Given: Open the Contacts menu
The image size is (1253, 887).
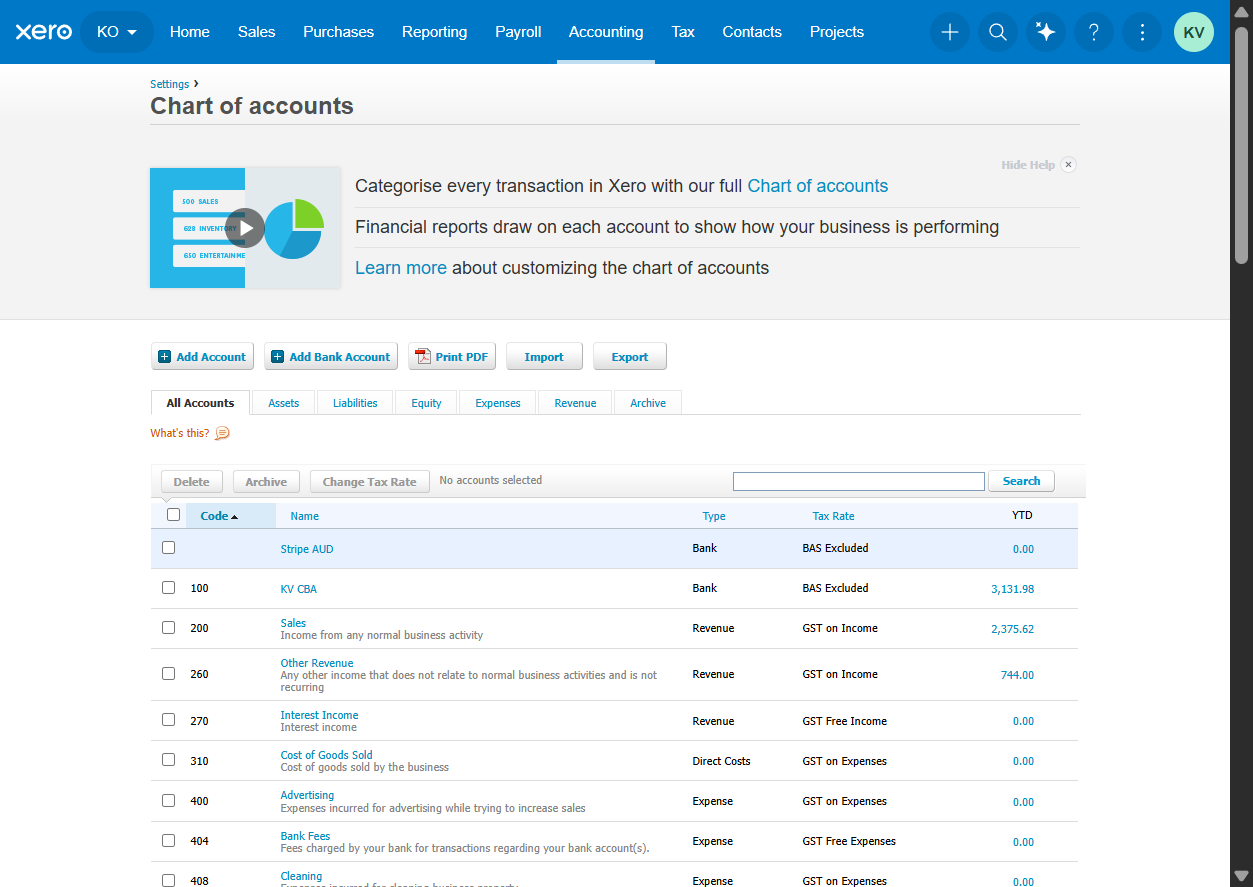Looking at the screenshot, I should pos(752,32).
